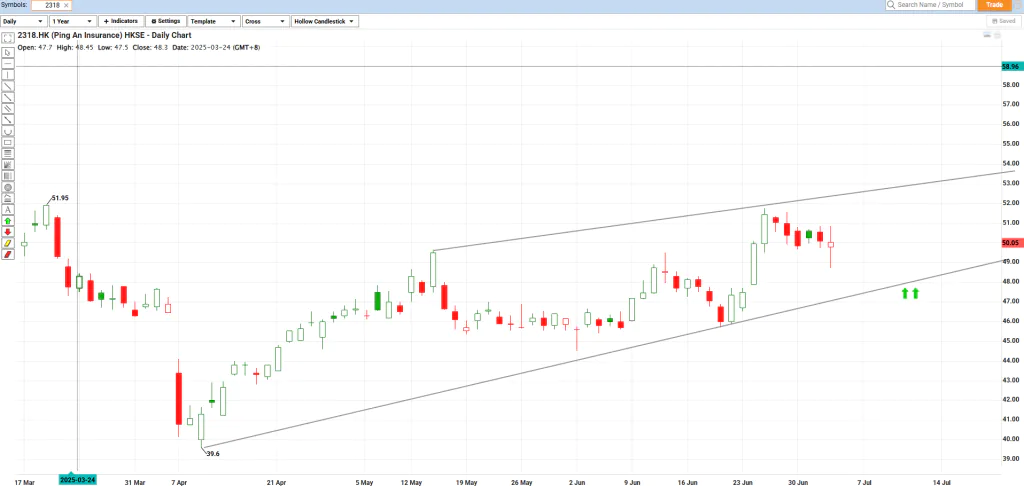Click the '14 Jul' date axis label
The height and width of the screenshot is (486, 1024).
(x=942, y=483)
